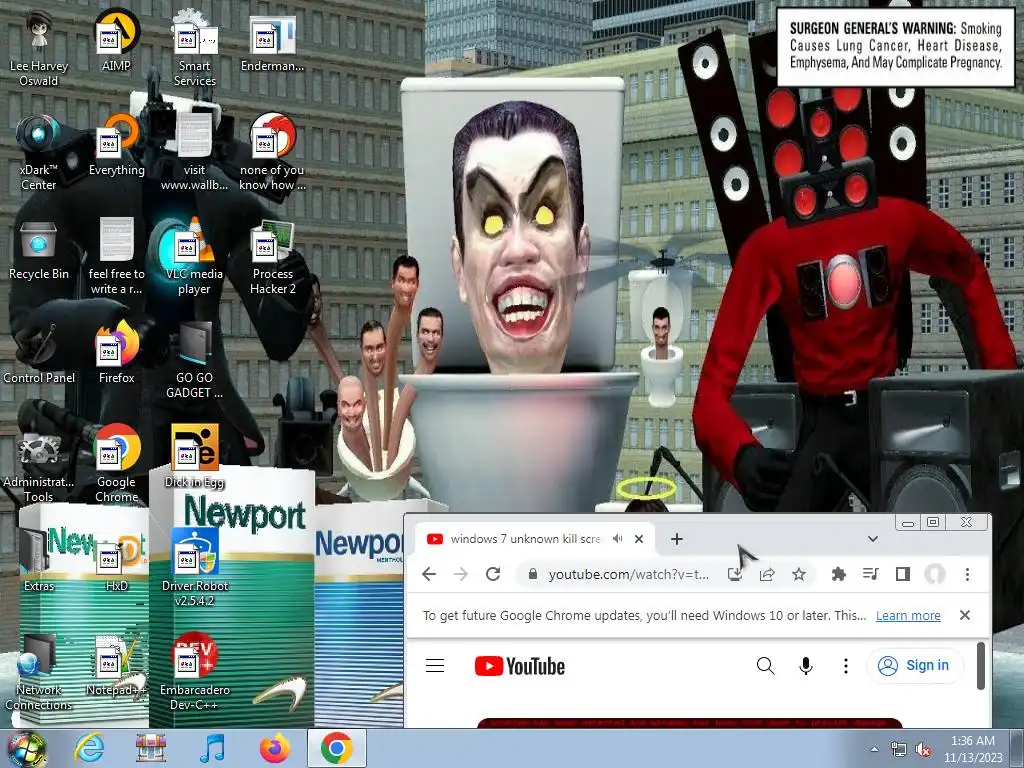Click the Chrome page vertical scrollbar
1024x768 pixels.
(x=980, y=665)
